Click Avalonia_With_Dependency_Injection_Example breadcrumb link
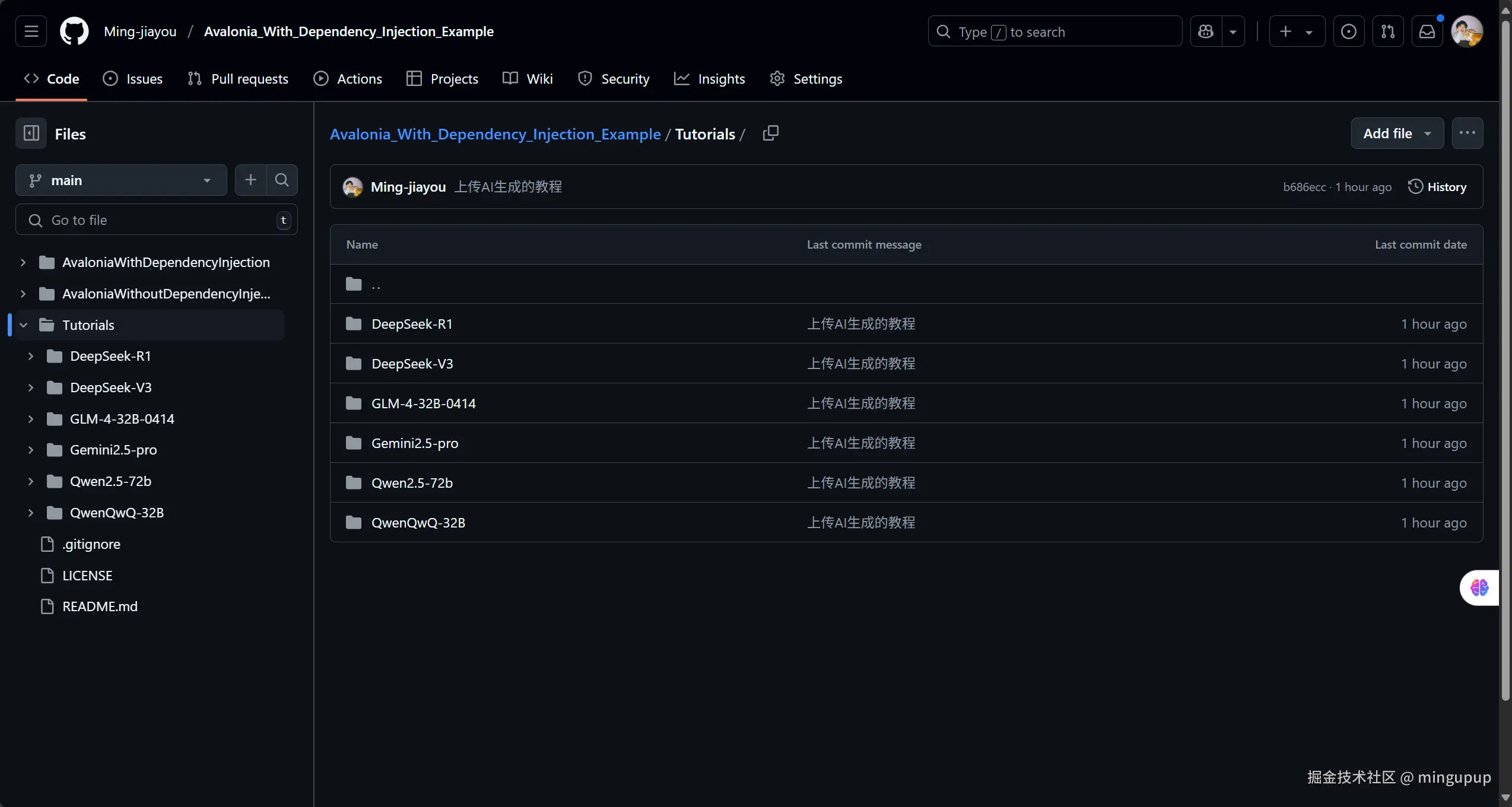Screen dimensions: 1512x807 495,134
